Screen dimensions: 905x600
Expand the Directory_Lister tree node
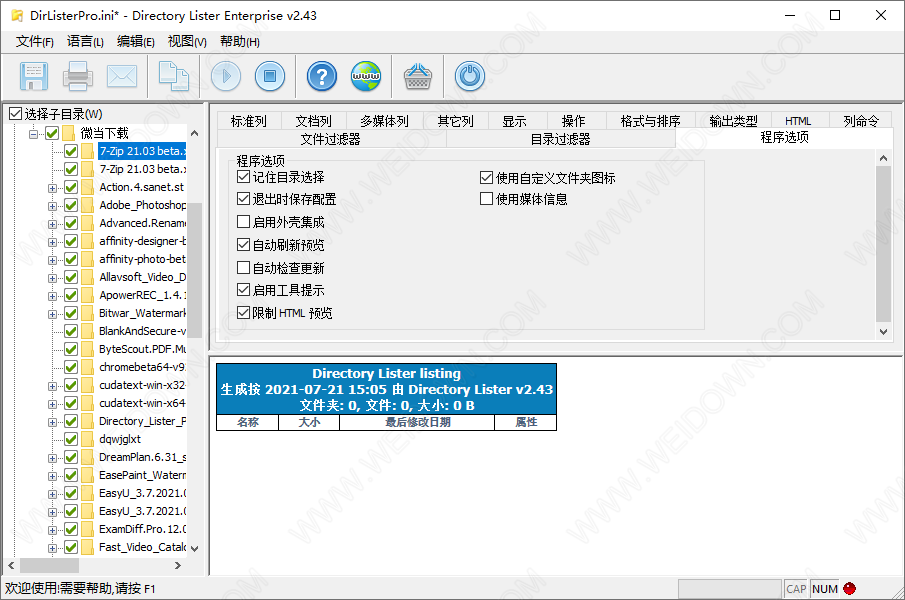pyautogui.click(x=53, y=422)
